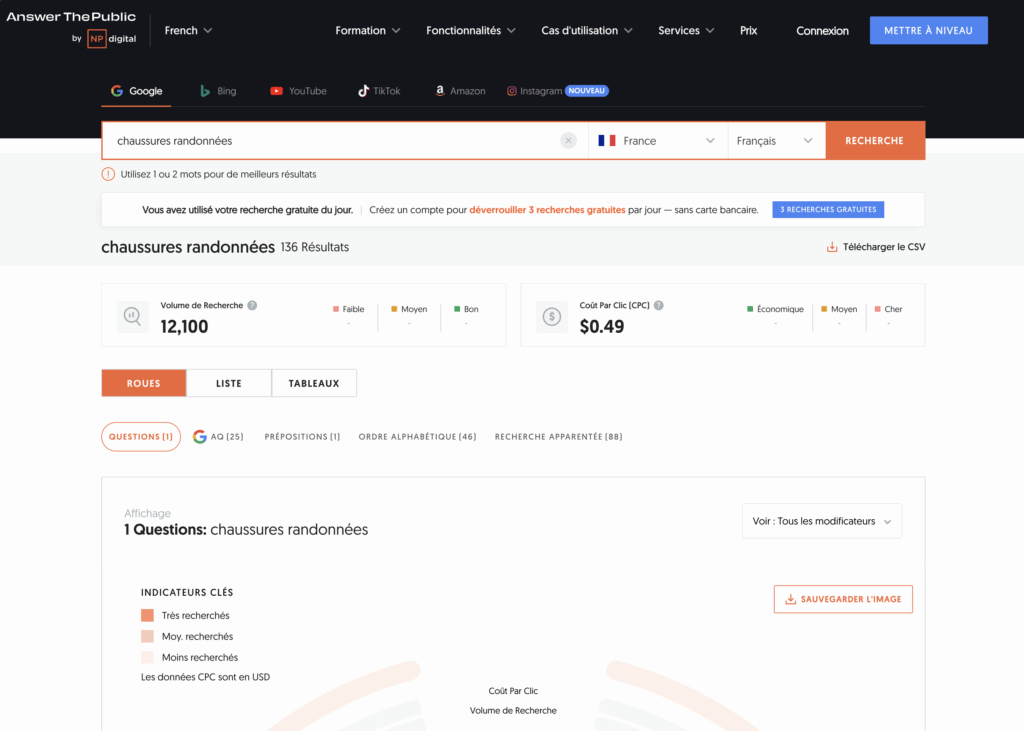Switch to the Amazon search tab
This screenshot has height=731, width=1024.
pyautogui.click(x=460, y=91)
